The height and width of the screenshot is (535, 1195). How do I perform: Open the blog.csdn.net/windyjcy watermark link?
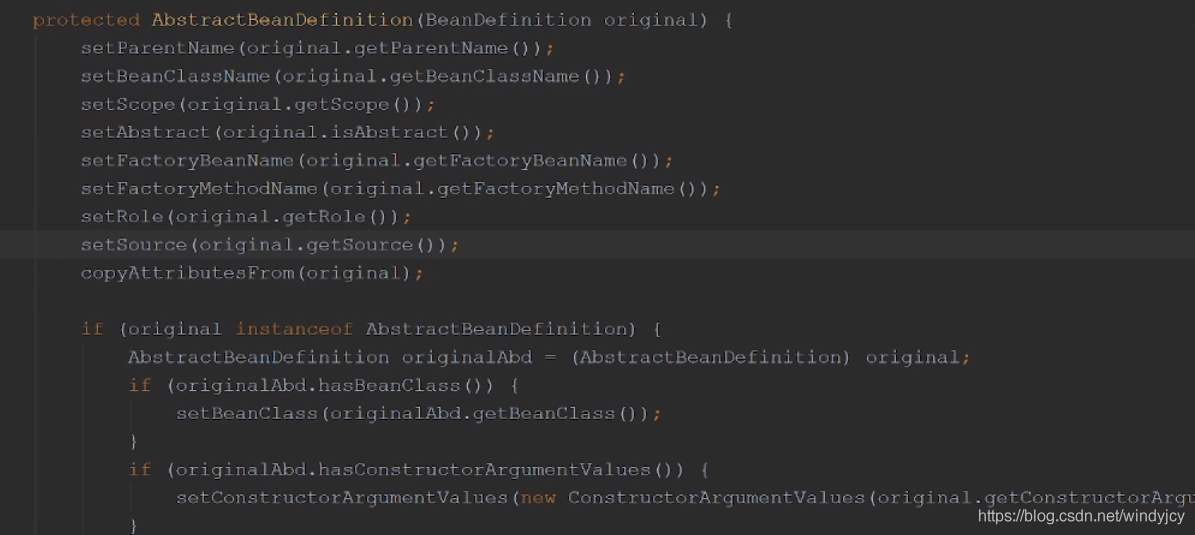(x=1081, y=517)
